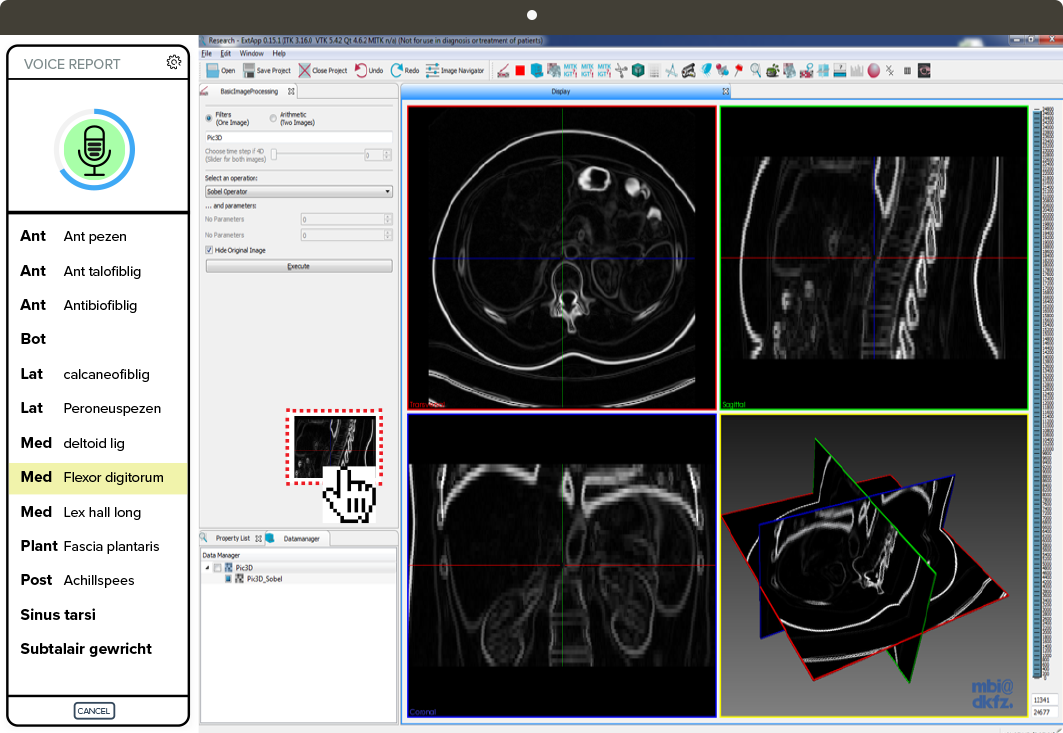Toggle visibility checkbox for Pic3D node
Viewport: 1063px width, 733px height.
pos(218,568)
